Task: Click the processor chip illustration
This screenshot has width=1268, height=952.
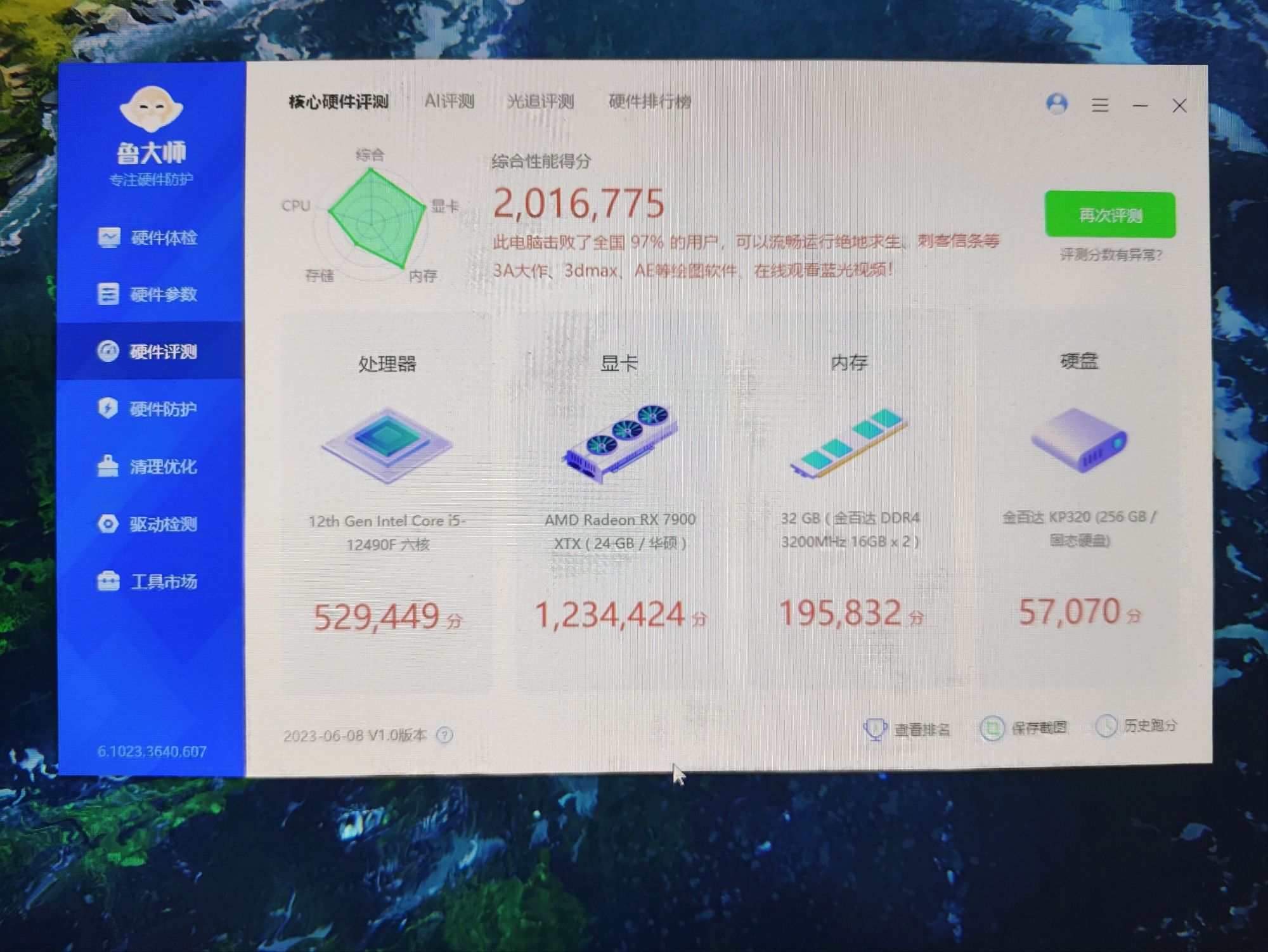Action: [387, 445]
